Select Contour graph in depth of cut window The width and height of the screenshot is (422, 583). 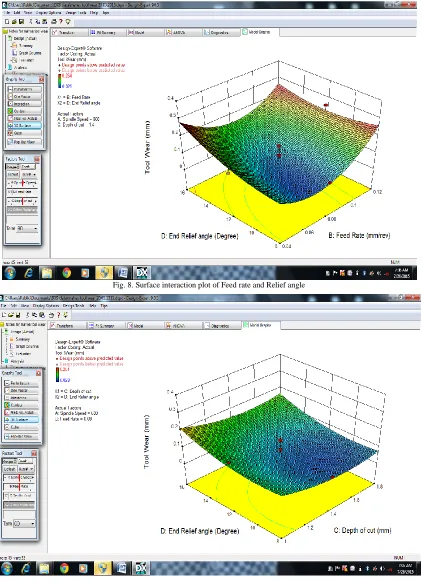(x=21, y=405)
